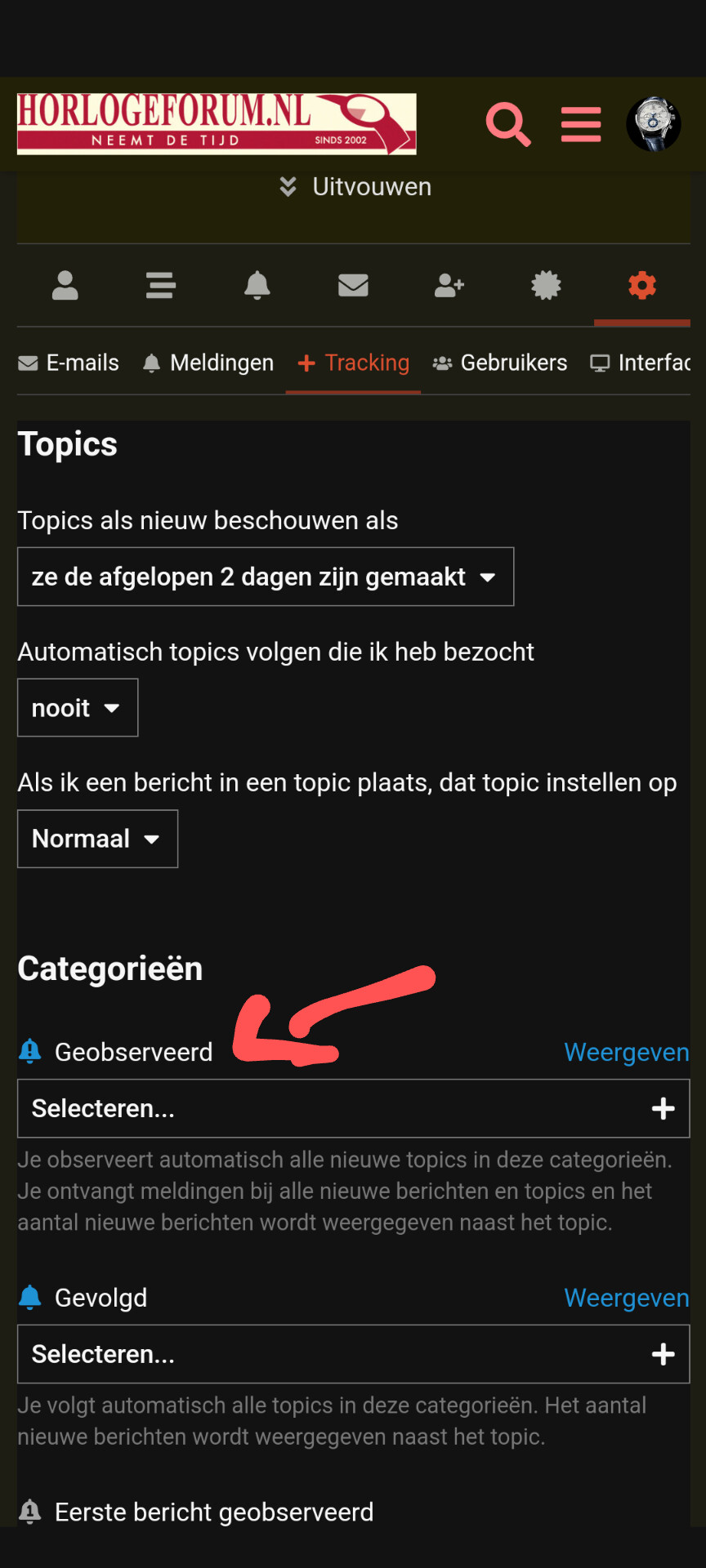Open the notifications bell icon

coord(257,285)
